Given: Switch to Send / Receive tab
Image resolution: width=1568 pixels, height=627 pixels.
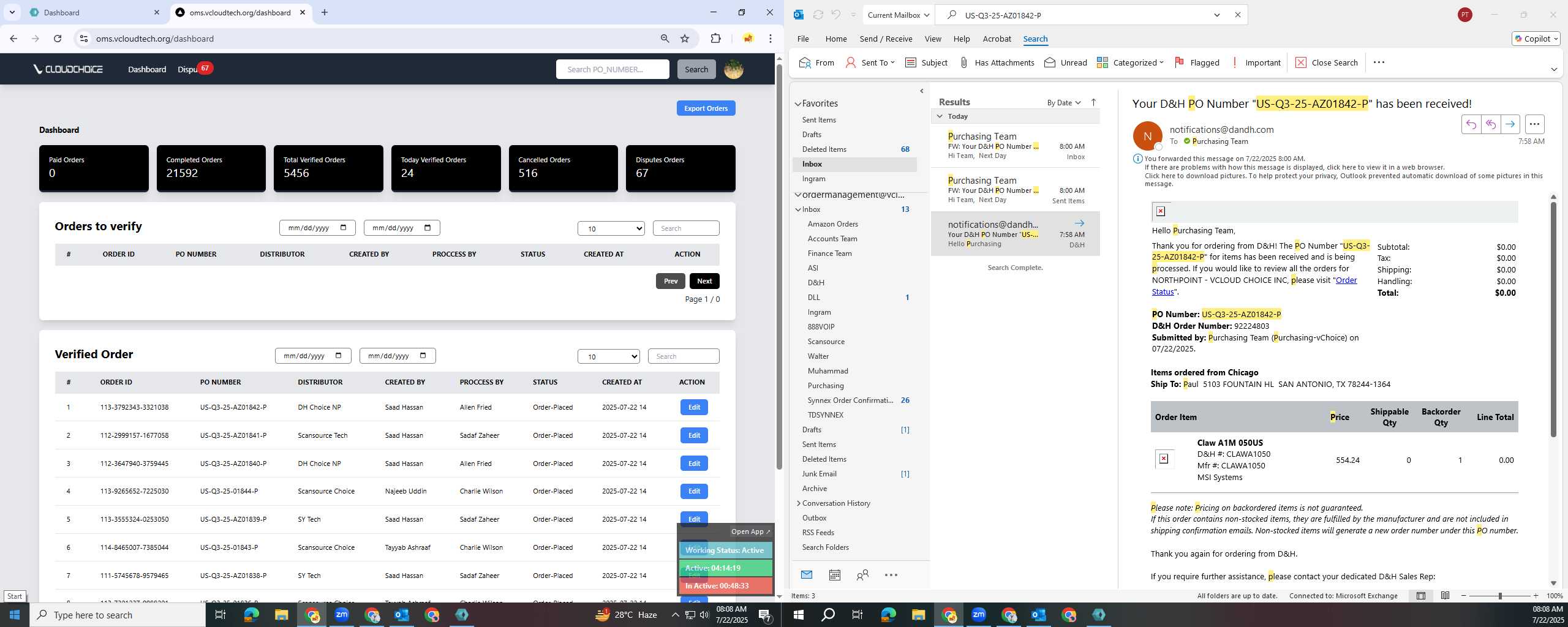Looking at the screenshot, I should pyautogui.click(x=886, y=39).
